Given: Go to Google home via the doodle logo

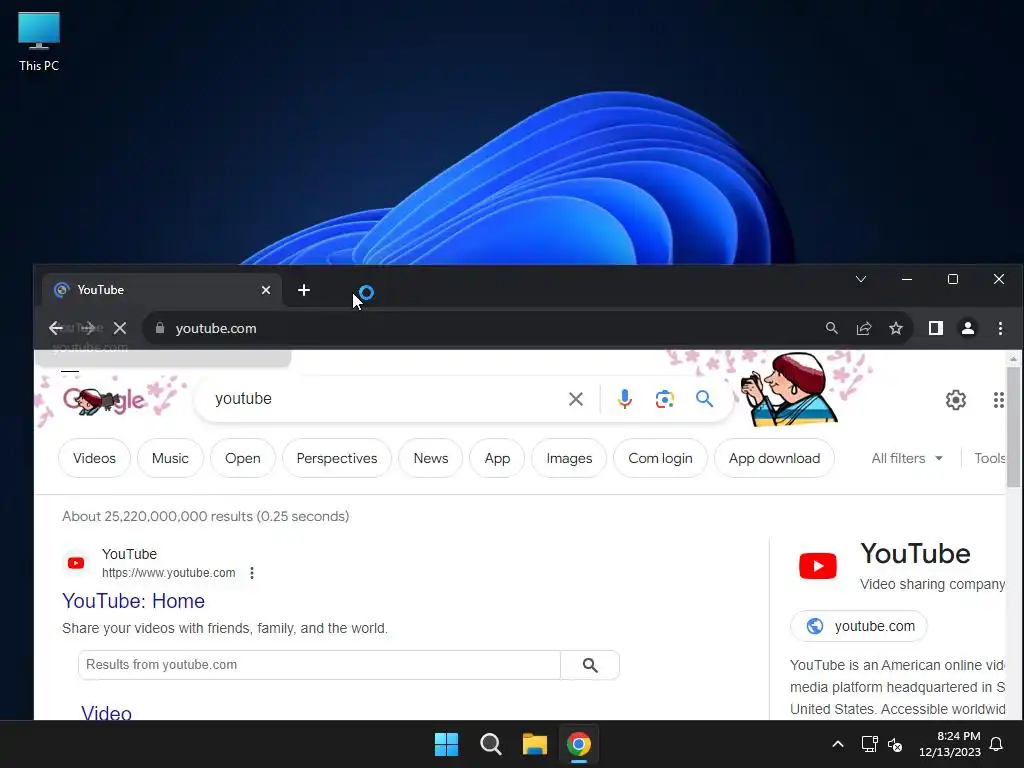Looking at the screenshot, I should [x=103, y=399].
